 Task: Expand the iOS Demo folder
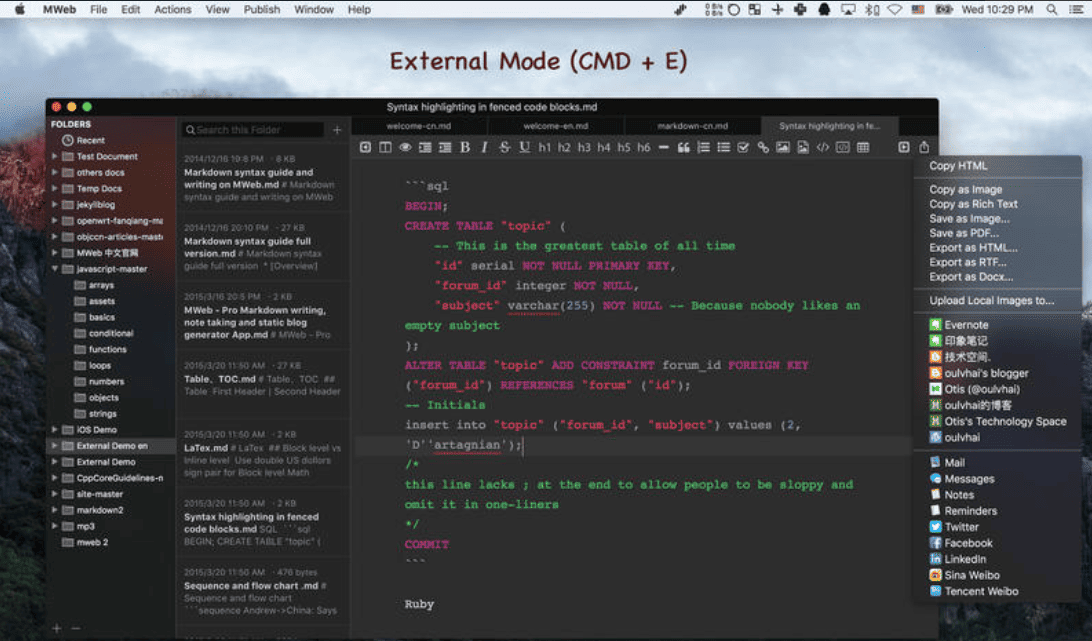click(x=54, y=430)
